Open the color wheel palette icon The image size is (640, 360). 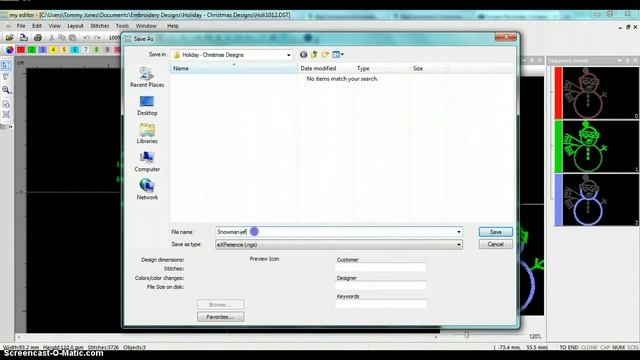(x=9, y=50)
